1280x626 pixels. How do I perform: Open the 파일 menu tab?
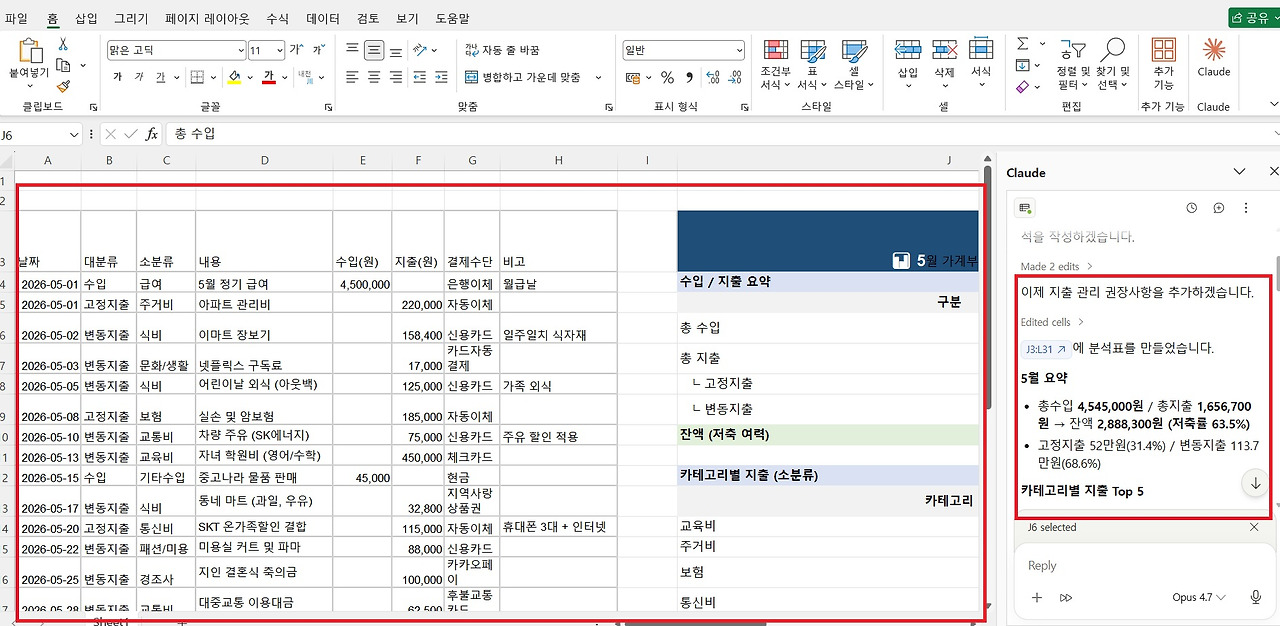point(16,18)
